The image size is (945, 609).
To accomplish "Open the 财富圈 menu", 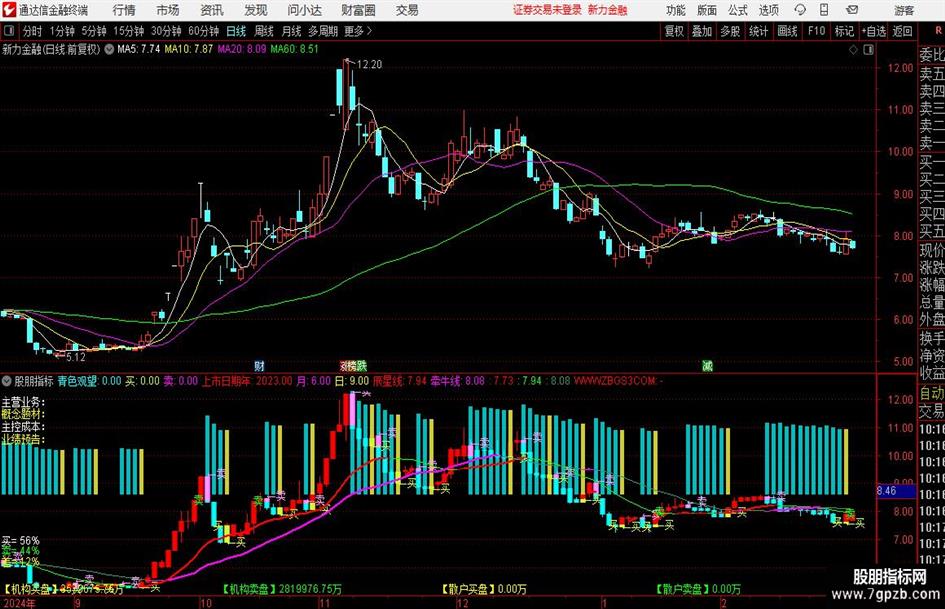I will 358,10.
